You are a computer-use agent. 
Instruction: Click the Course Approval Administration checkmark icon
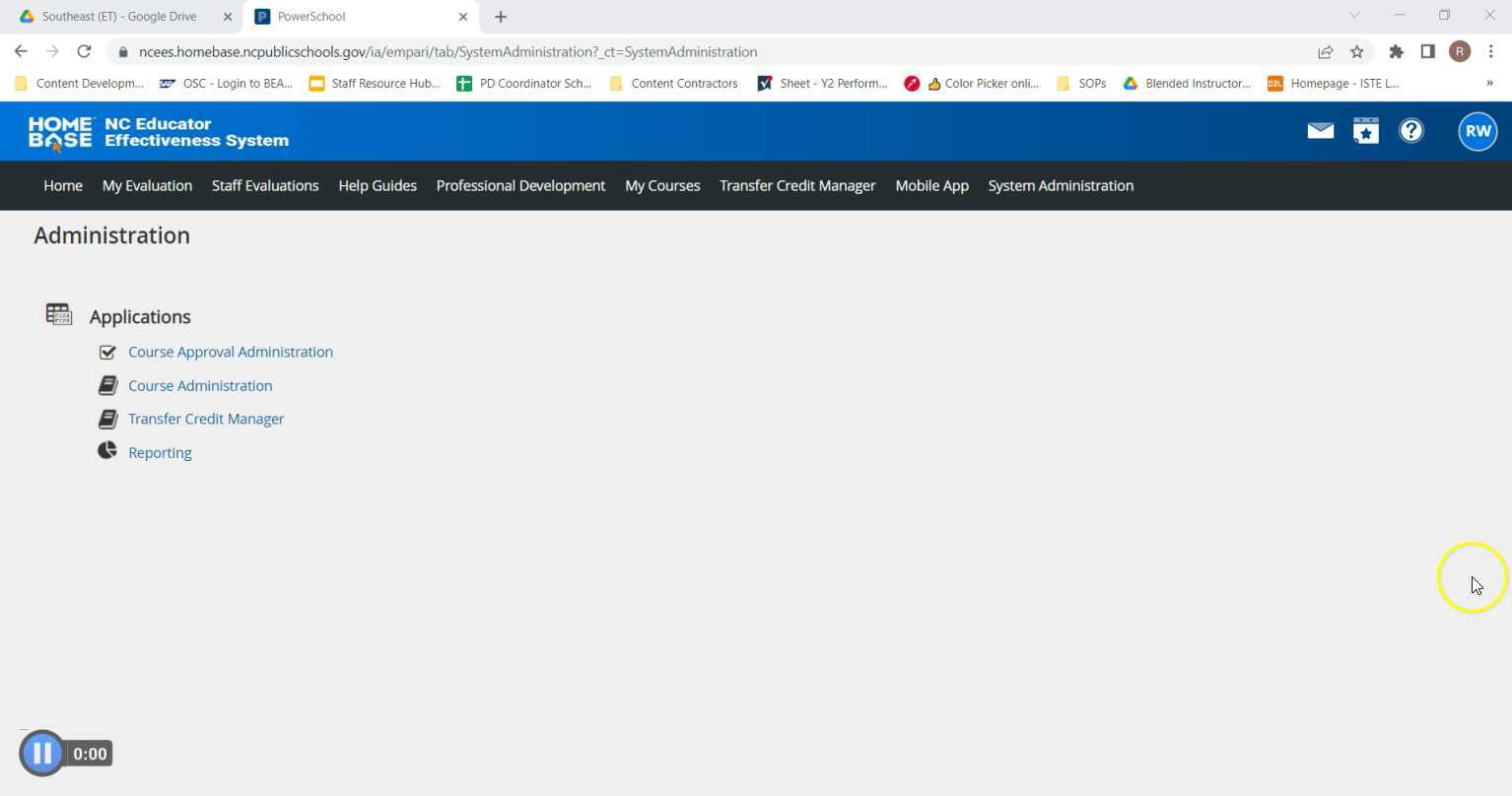tap(107, 352)
